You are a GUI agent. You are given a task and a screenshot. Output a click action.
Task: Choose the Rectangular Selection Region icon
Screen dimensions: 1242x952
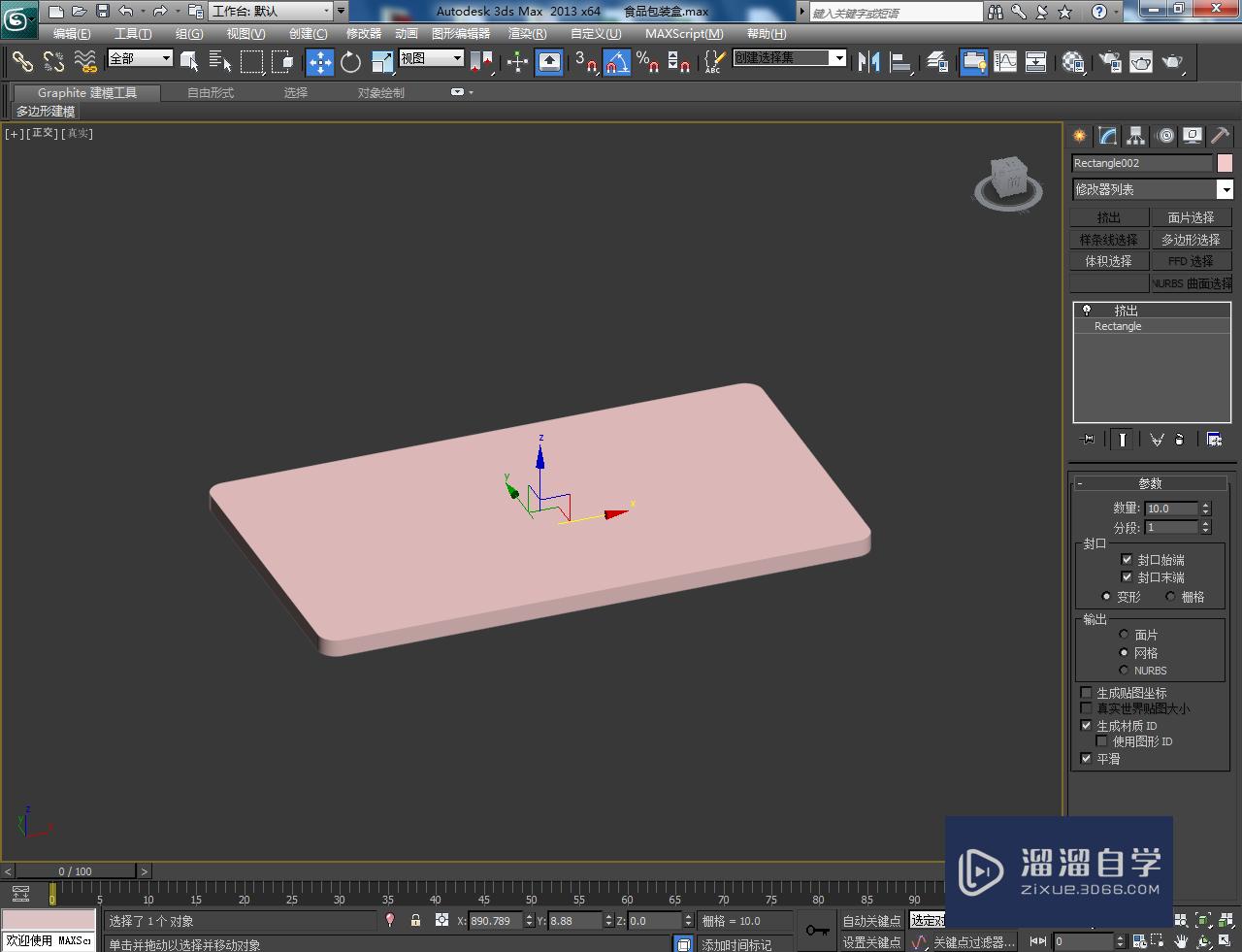251,62
